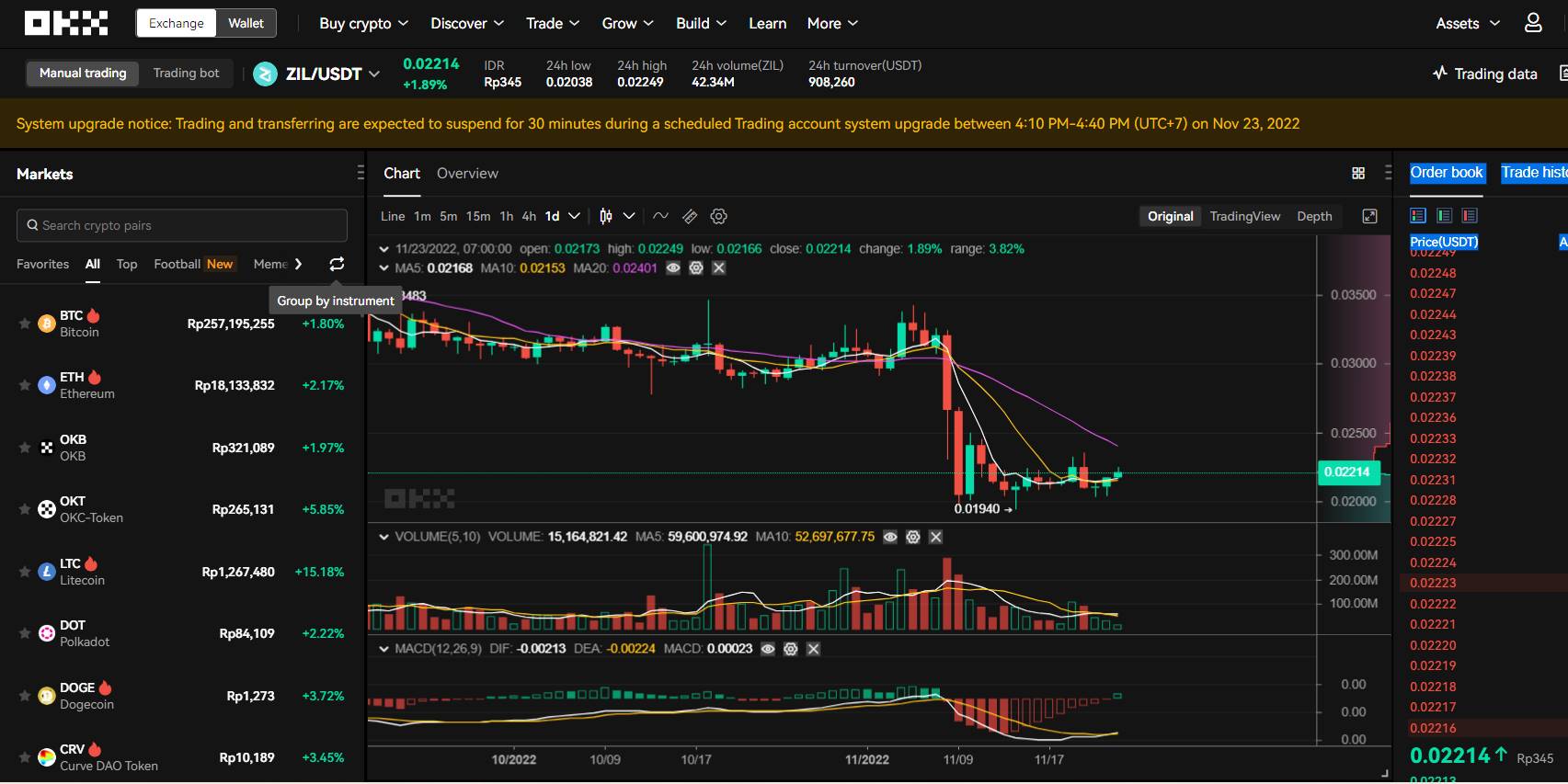1568x784 pixels.
Task: Open the user profile icon
Action: click(1533, 23)
